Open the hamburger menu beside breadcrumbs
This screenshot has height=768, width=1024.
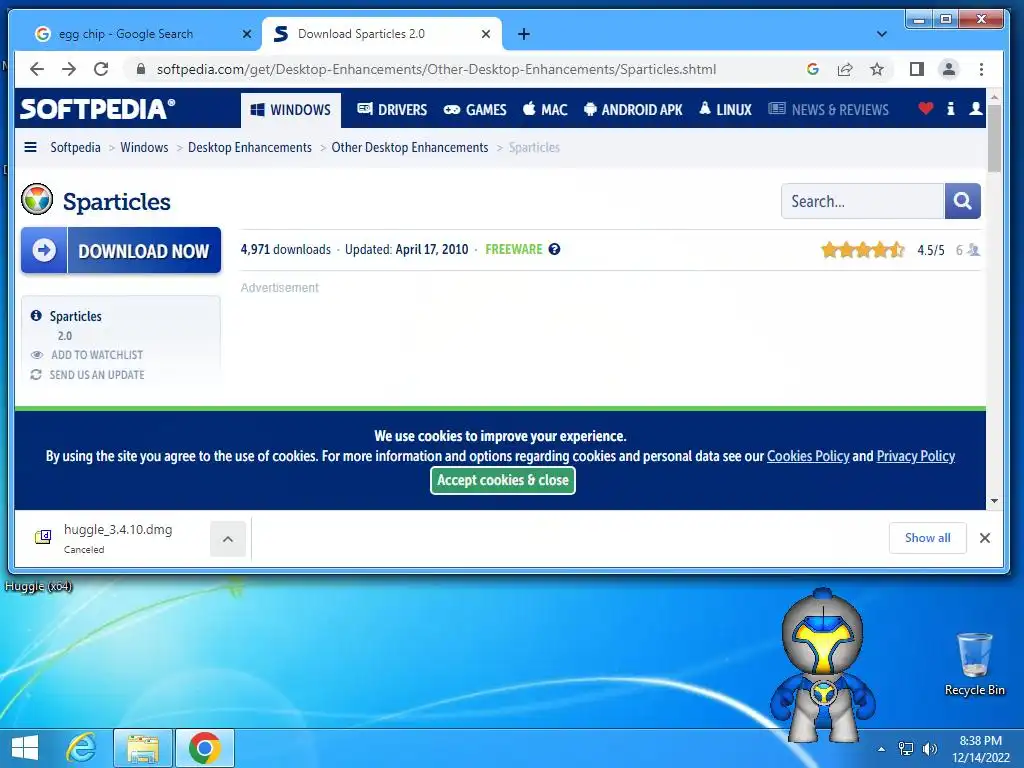[31, 147]
